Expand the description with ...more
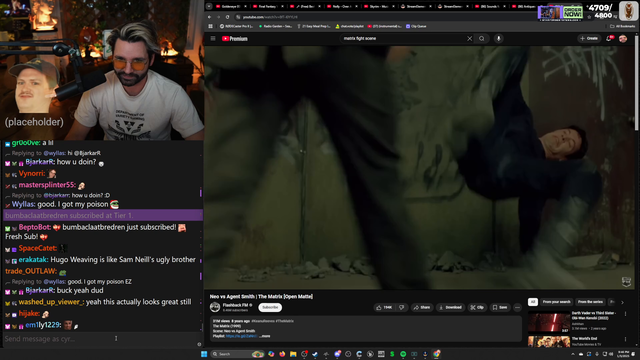 click(x=264, y=336)
